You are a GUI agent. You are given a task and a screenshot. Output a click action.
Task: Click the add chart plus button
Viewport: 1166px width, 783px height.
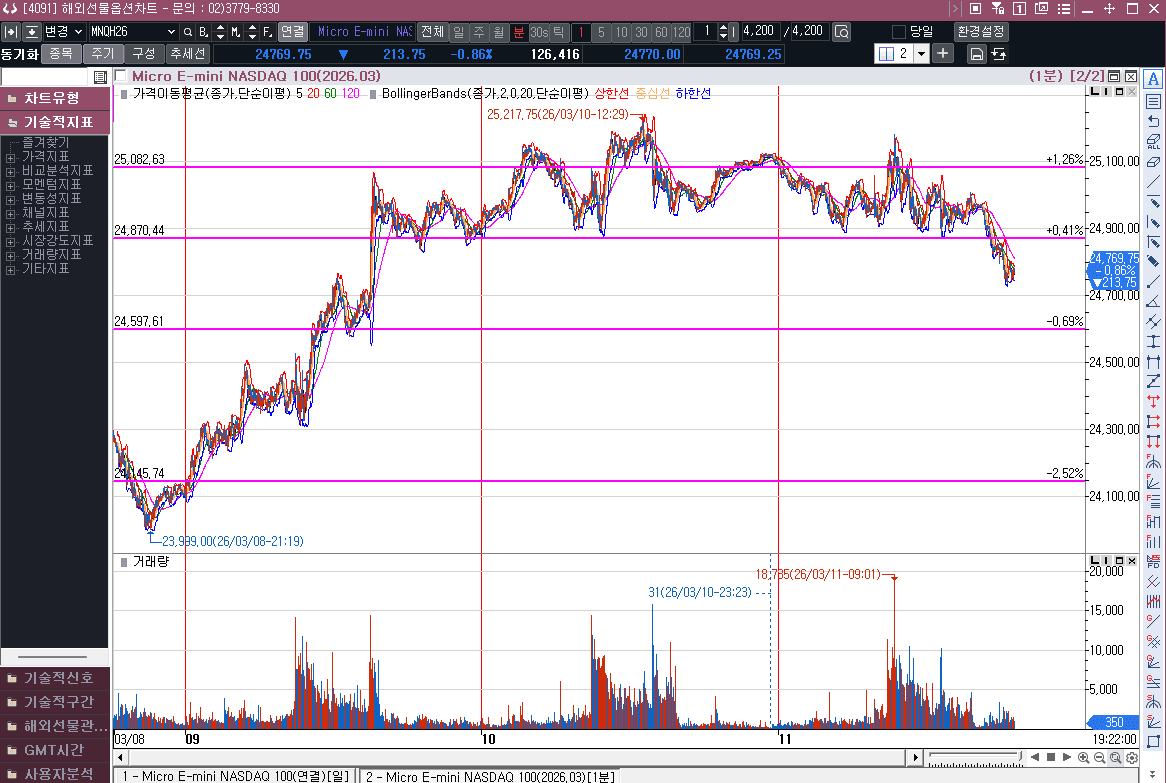click(943, 53)
